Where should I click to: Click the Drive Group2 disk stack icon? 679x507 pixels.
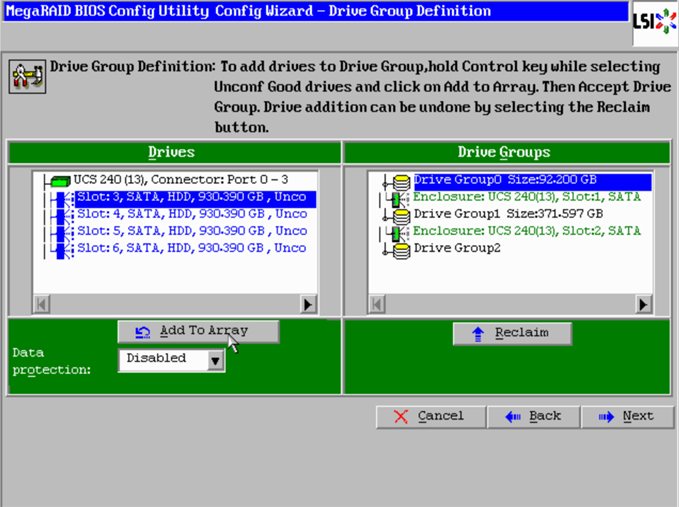tap(401, 247)
